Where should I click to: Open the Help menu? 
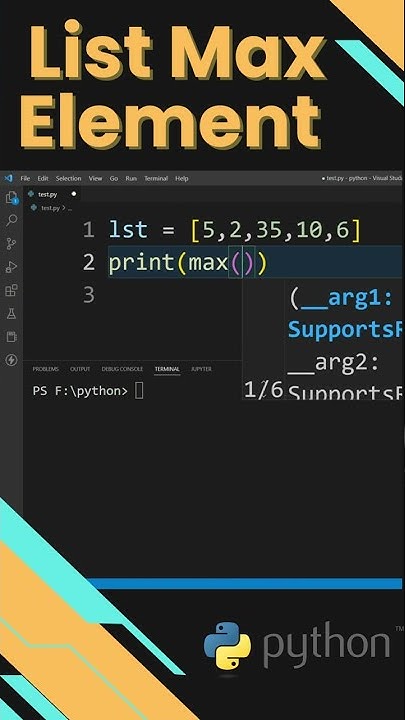tap(182, 178)
